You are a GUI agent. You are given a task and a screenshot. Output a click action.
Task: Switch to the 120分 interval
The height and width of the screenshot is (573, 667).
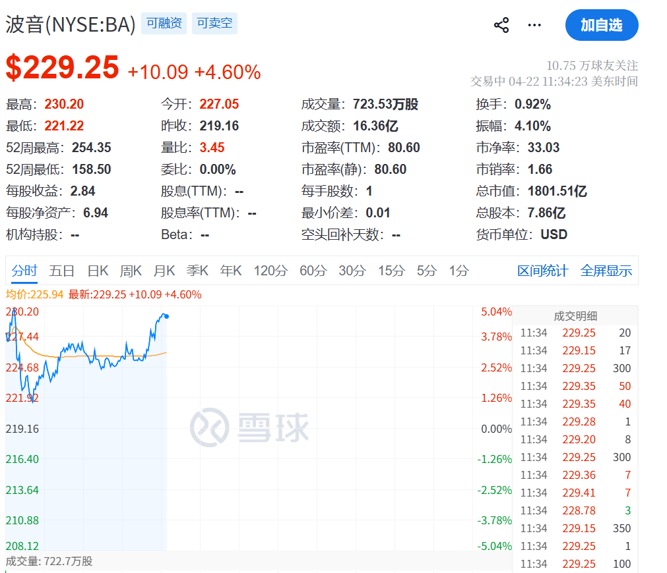270,270
